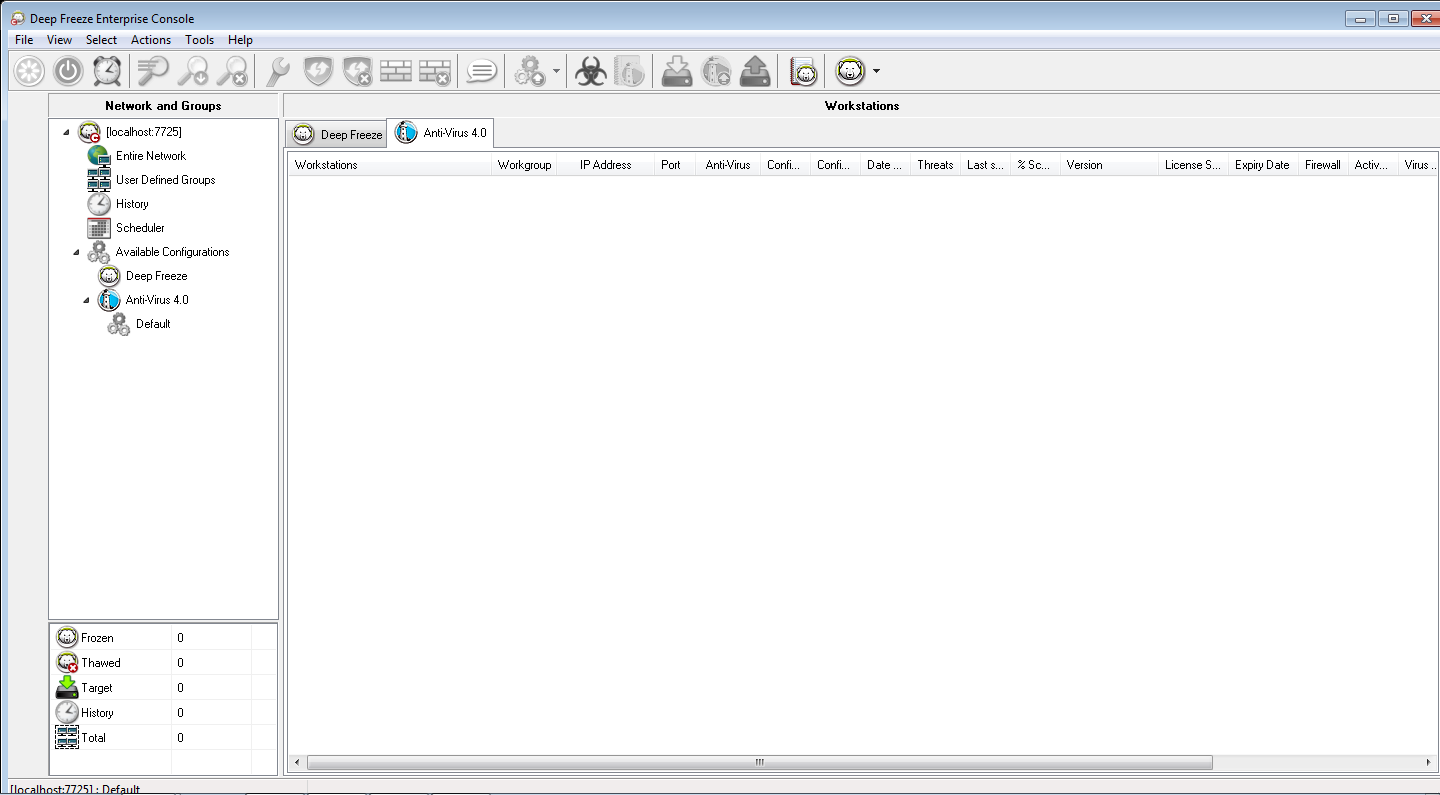Open the Select menu

pos(101,40)
